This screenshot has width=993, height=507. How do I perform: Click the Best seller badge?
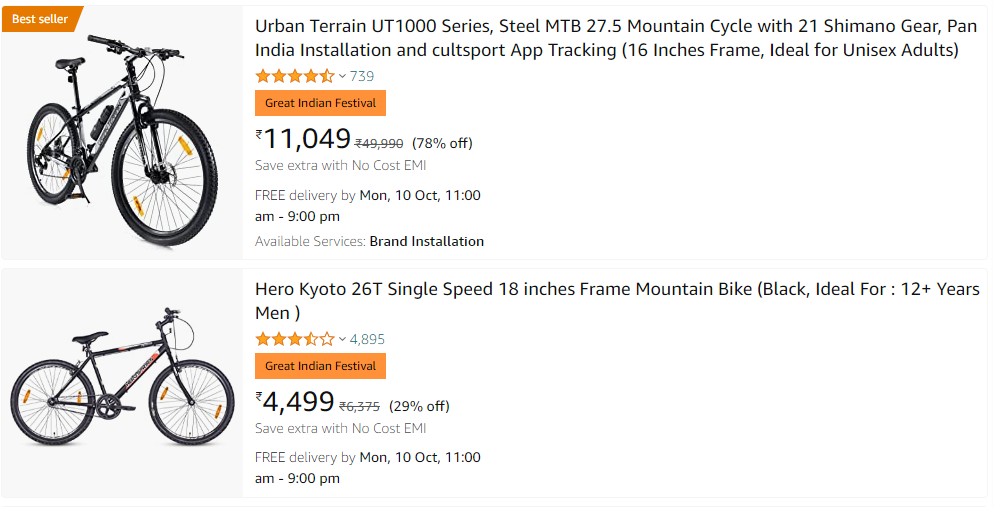[39, 19]
